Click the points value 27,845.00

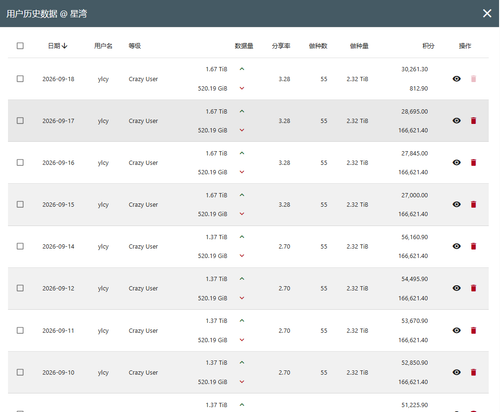[415, 153]
